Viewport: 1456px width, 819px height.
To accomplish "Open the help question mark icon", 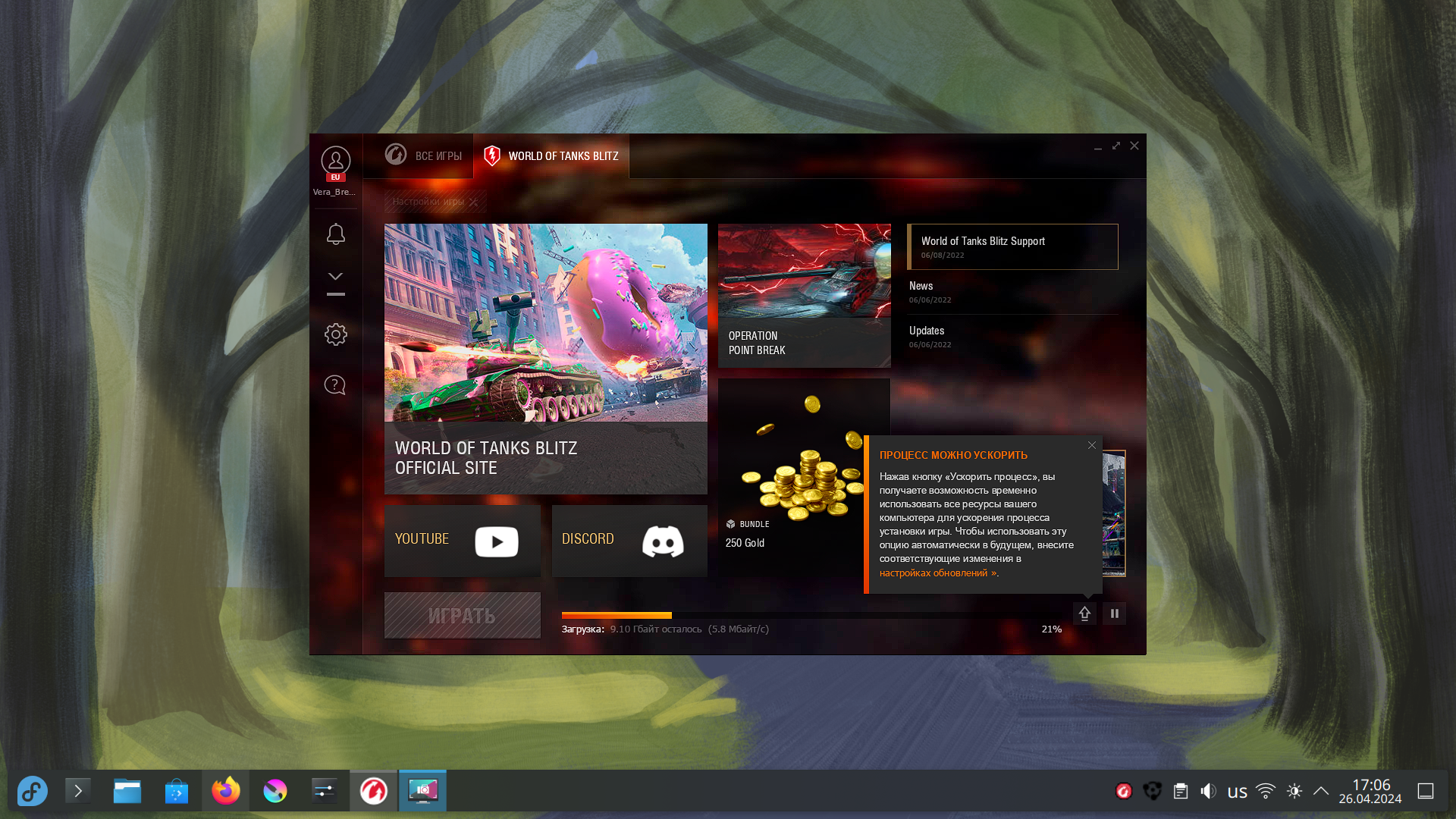I will coord(335,385).
